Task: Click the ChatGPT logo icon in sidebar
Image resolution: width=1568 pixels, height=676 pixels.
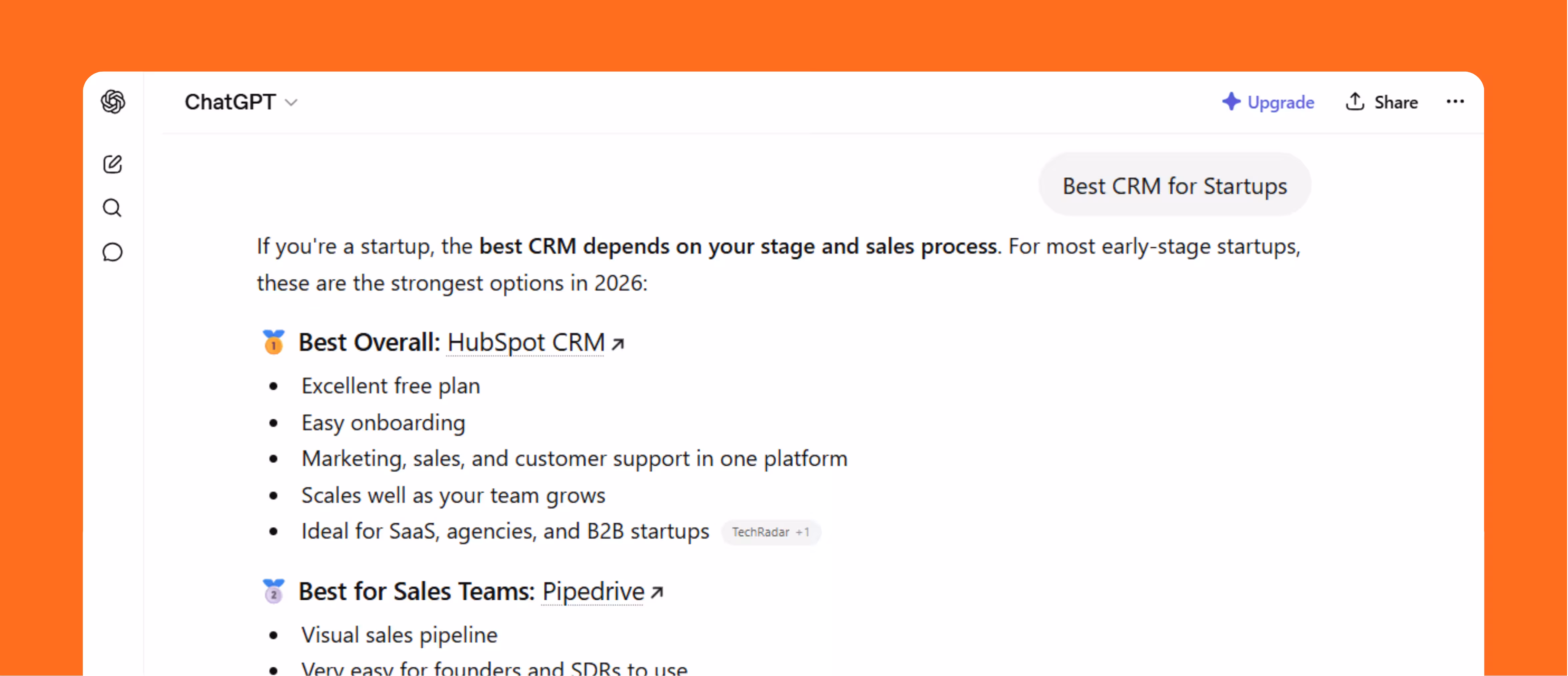Action: 113,102
